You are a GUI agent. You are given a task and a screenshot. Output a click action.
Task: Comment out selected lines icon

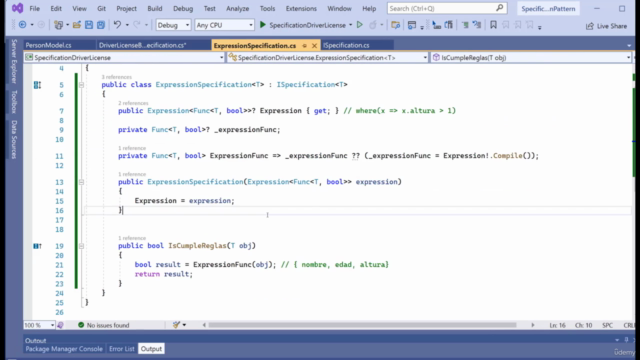[465, 25]
